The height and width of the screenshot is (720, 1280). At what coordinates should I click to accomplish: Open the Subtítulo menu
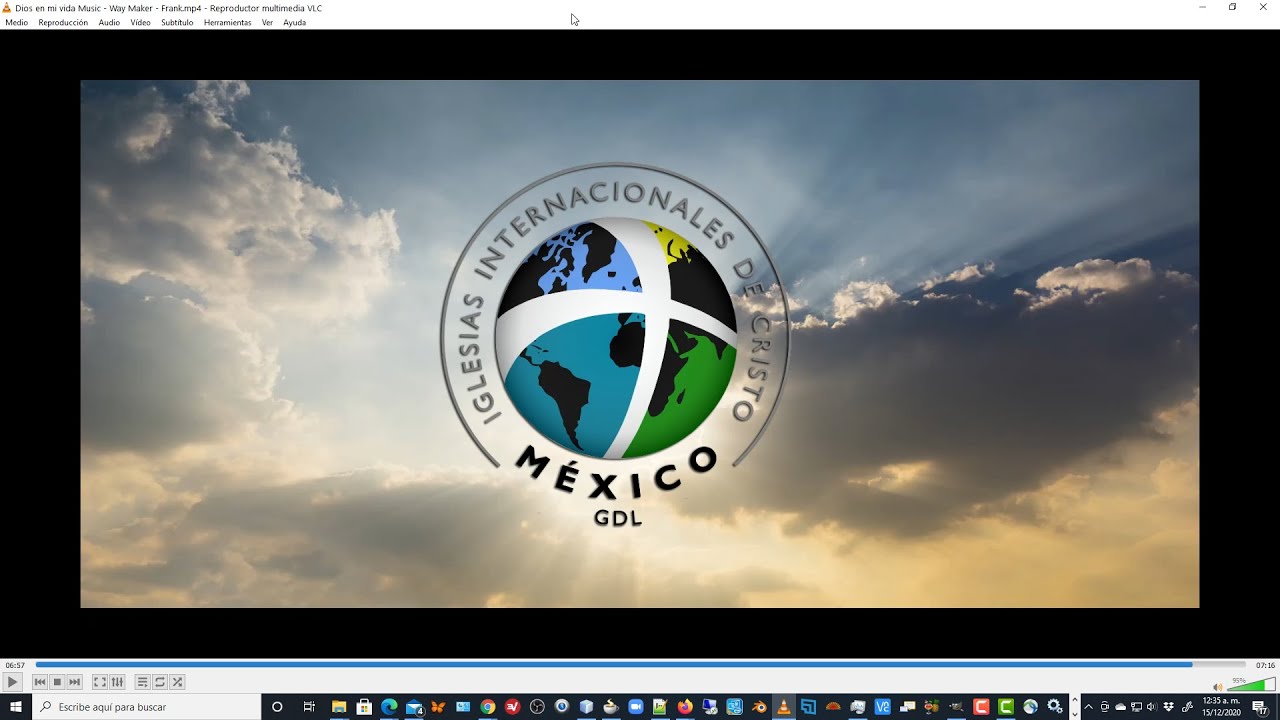point(177,22)
